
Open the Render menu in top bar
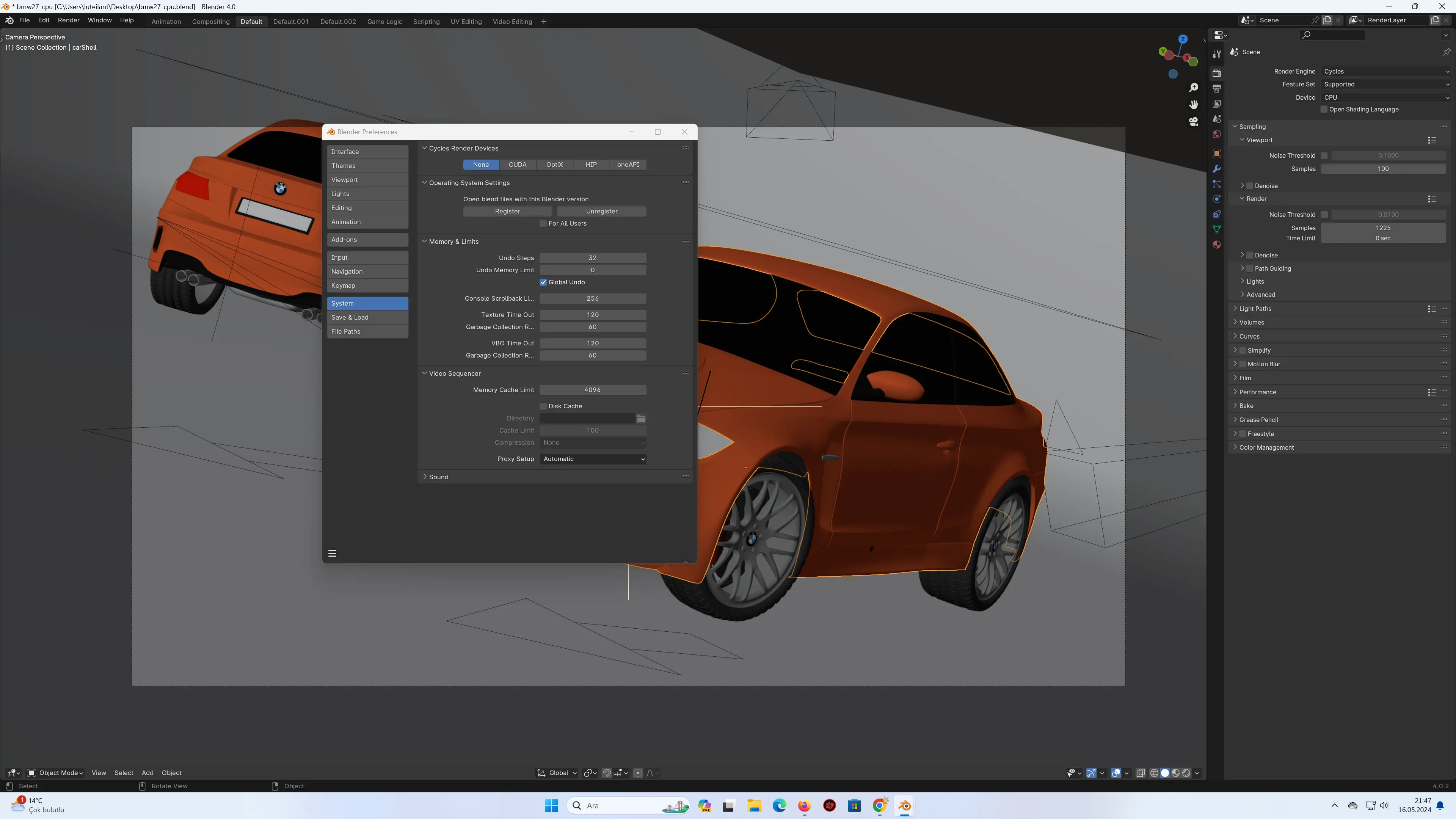(68, 20)
